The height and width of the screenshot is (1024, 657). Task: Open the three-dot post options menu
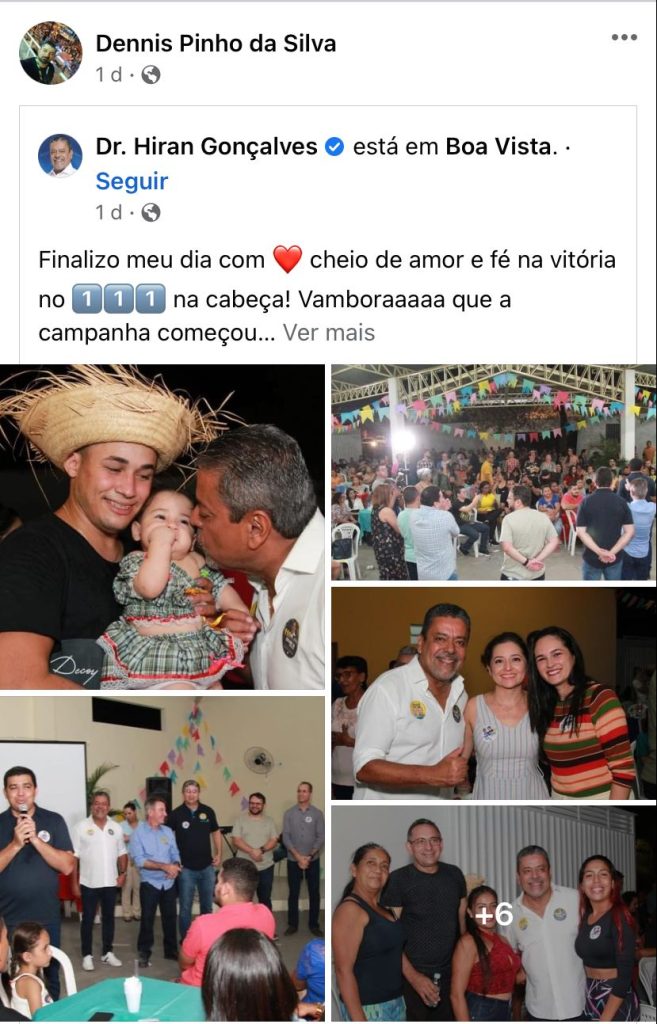624,37
